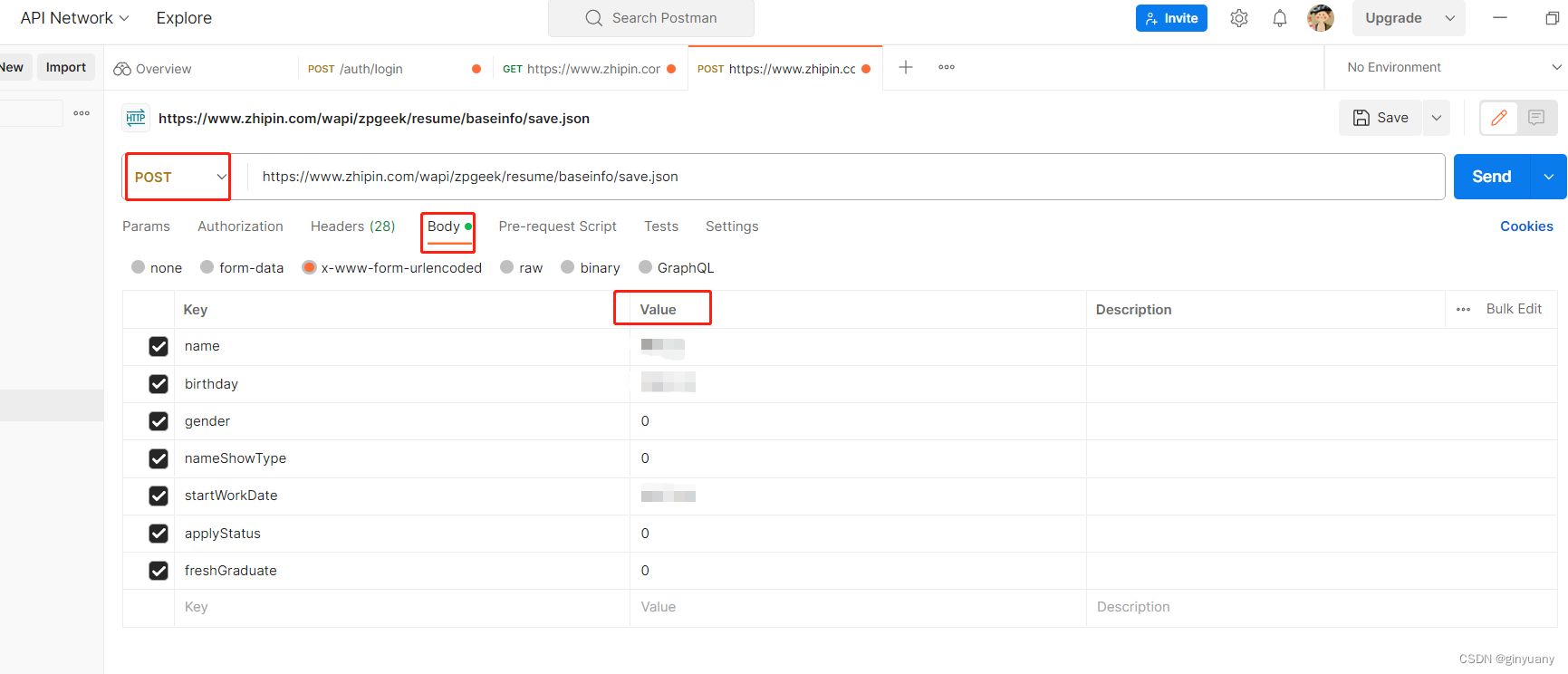The height and width of the screenshot is (674, 1568).
Task: Click the HTTP request type icon
Action: [136, 118]
